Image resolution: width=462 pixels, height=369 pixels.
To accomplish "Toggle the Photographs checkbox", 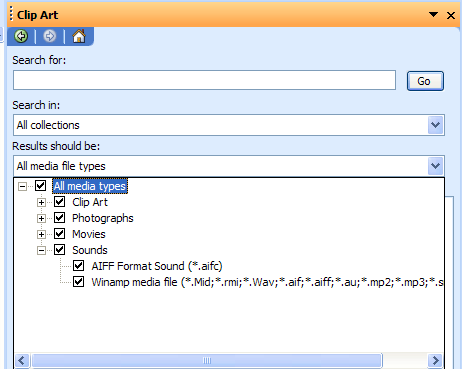I will pyautogui.click(x=60, y=218).
